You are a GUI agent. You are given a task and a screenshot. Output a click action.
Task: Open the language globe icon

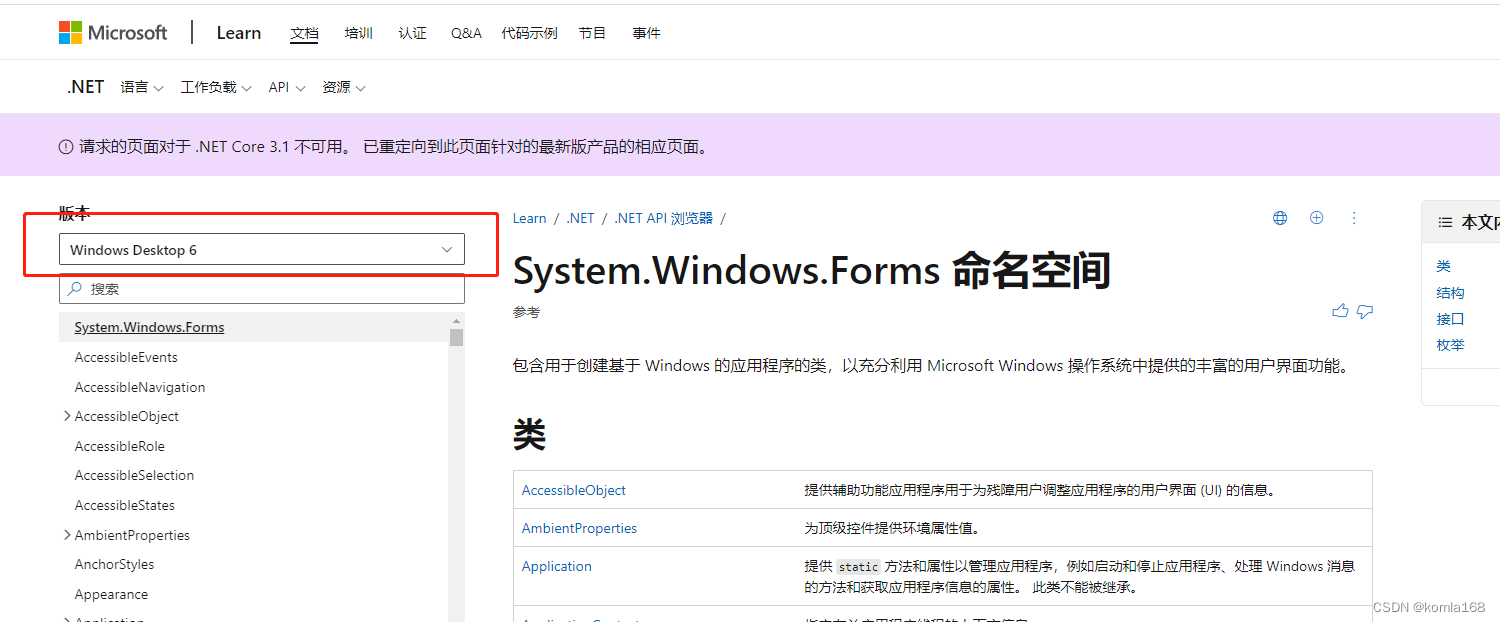coord(1280,218)
